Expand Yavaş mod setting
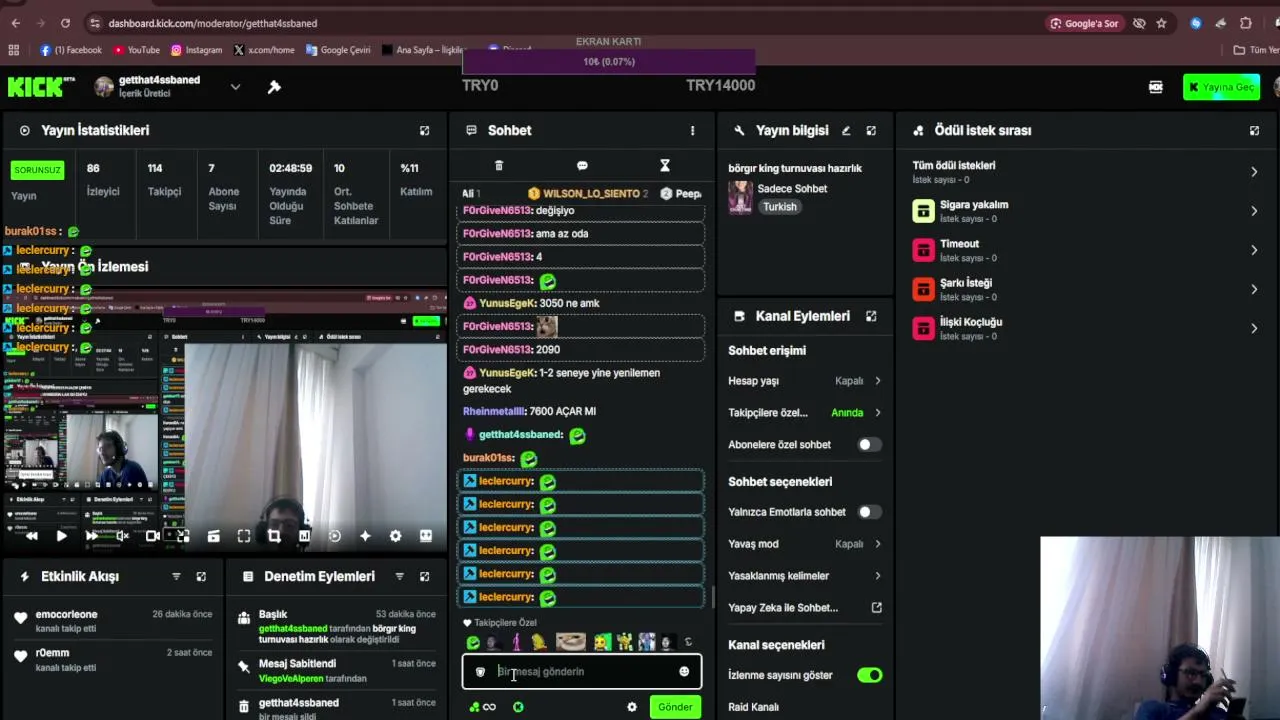 tap(805, 544)
